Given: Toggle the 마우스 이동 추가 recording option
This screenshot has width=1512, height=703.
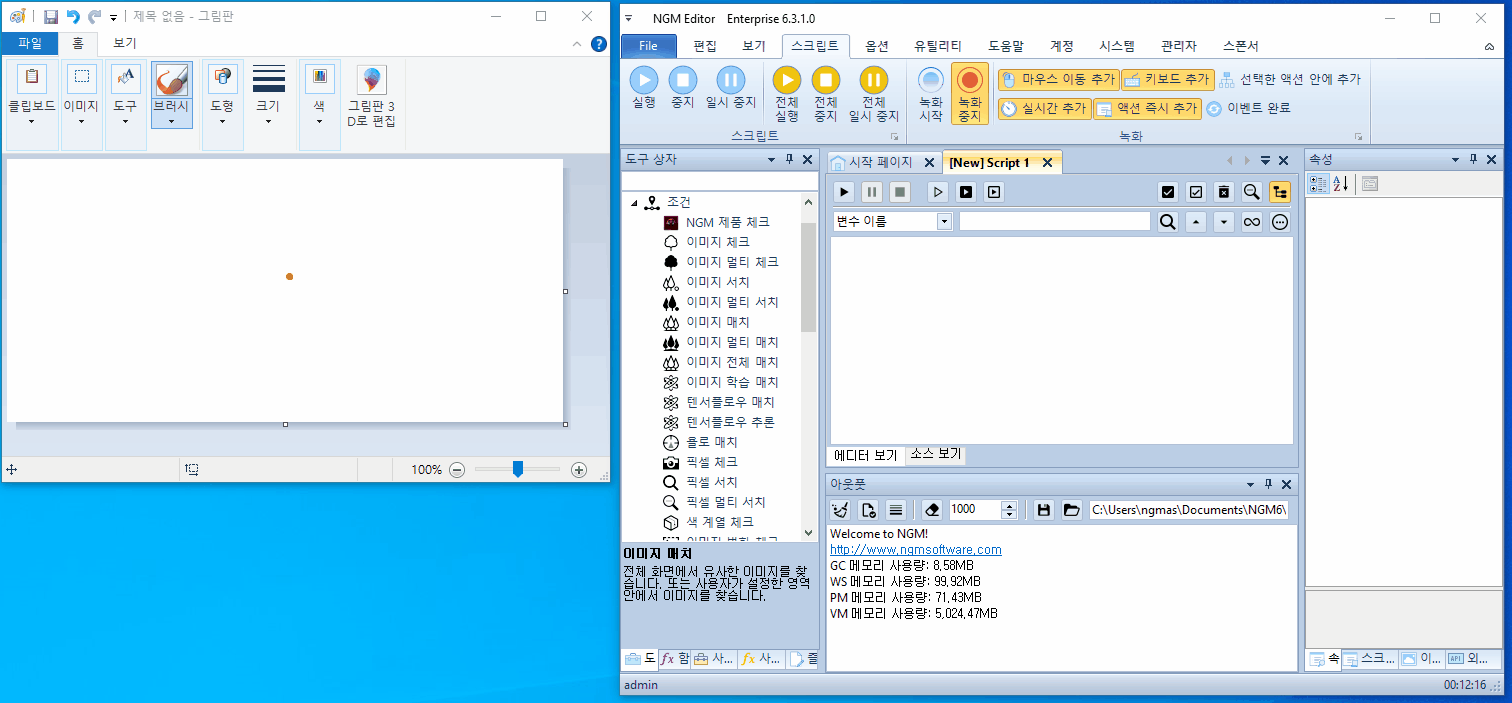Looking at the screenshot, I should [x=1057, y=79].
